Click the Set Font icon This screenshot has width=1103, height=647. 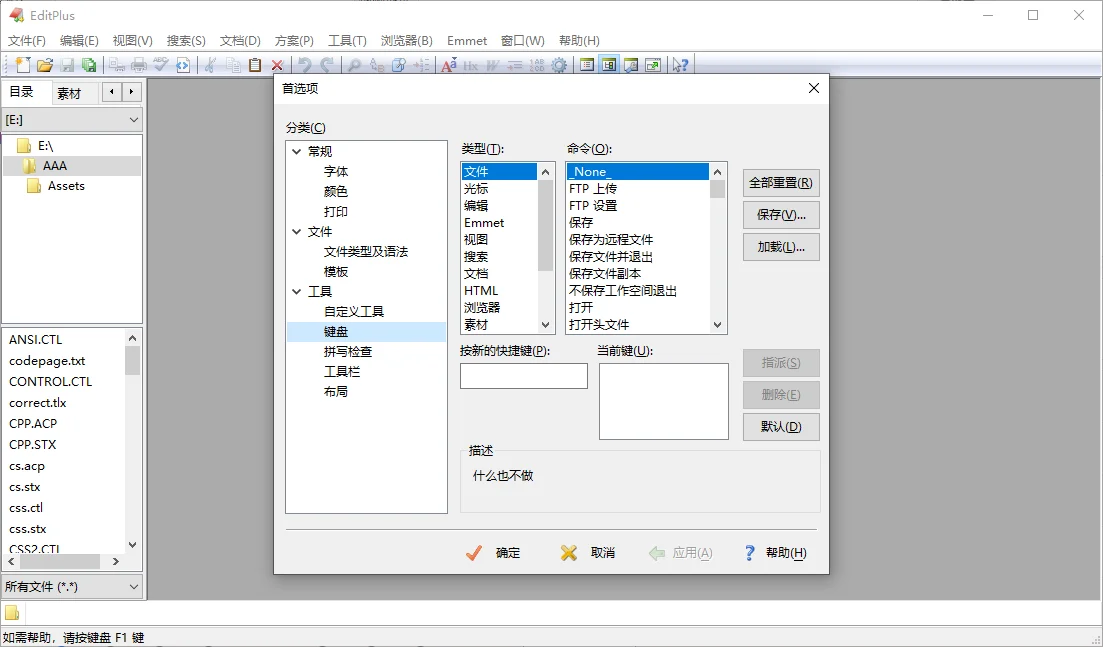[x=449, y=65]
